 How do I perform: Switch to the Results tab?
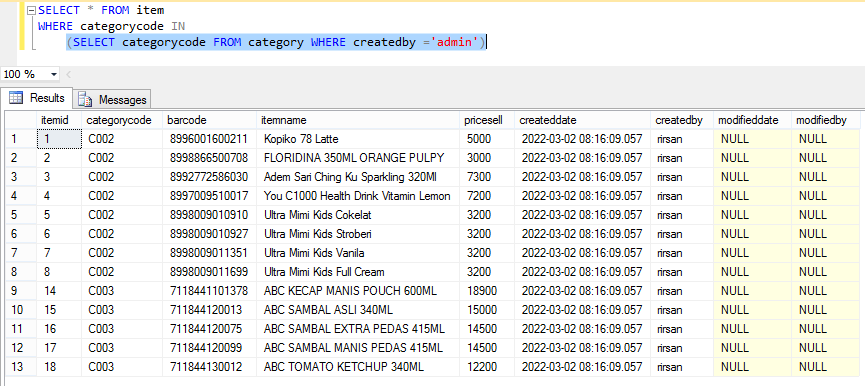point(37,98)
